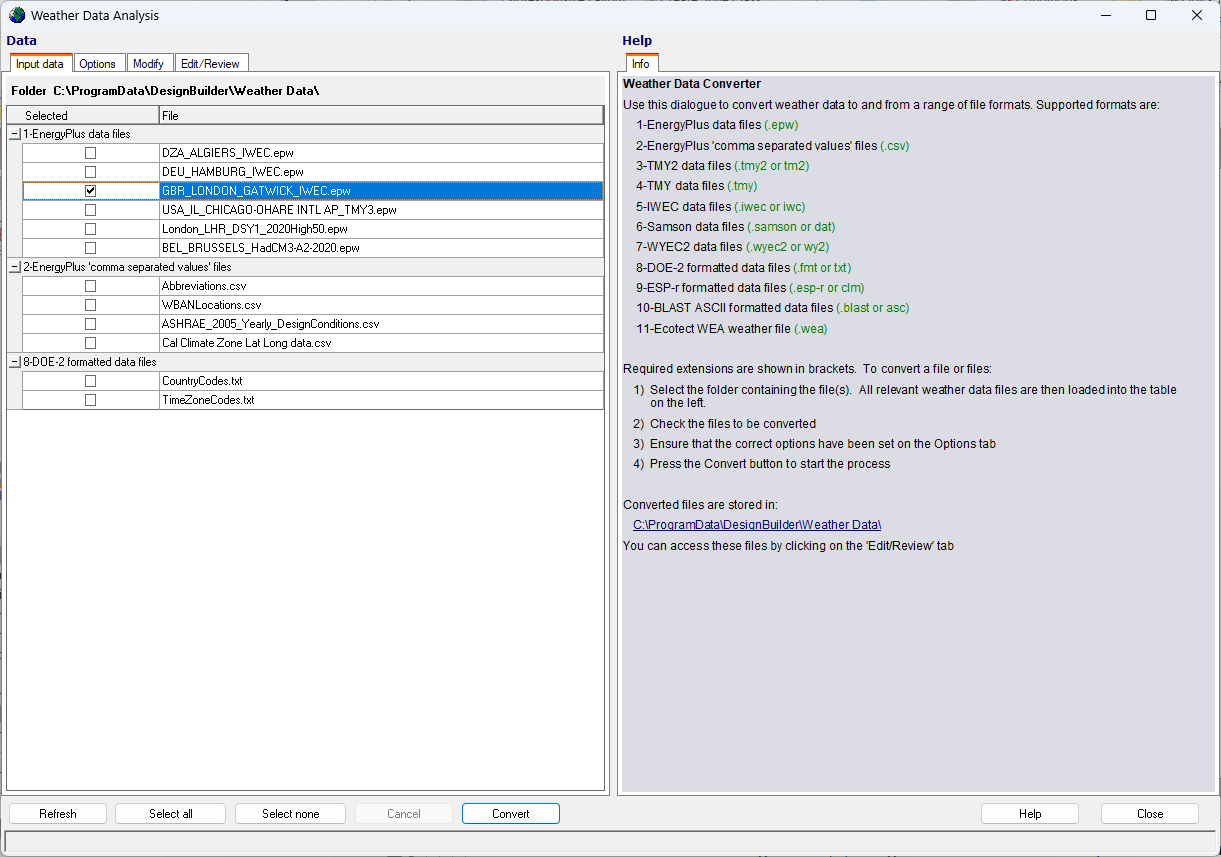Click the File column header
Screen dimensions: 1221x857
[380, 116]
